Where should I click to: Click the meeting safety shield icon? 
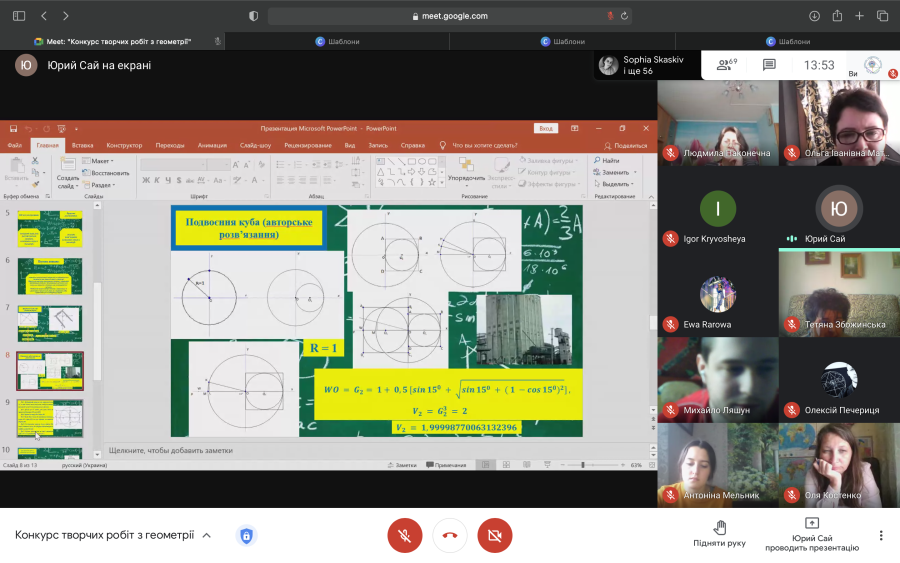tap(246, 535)
